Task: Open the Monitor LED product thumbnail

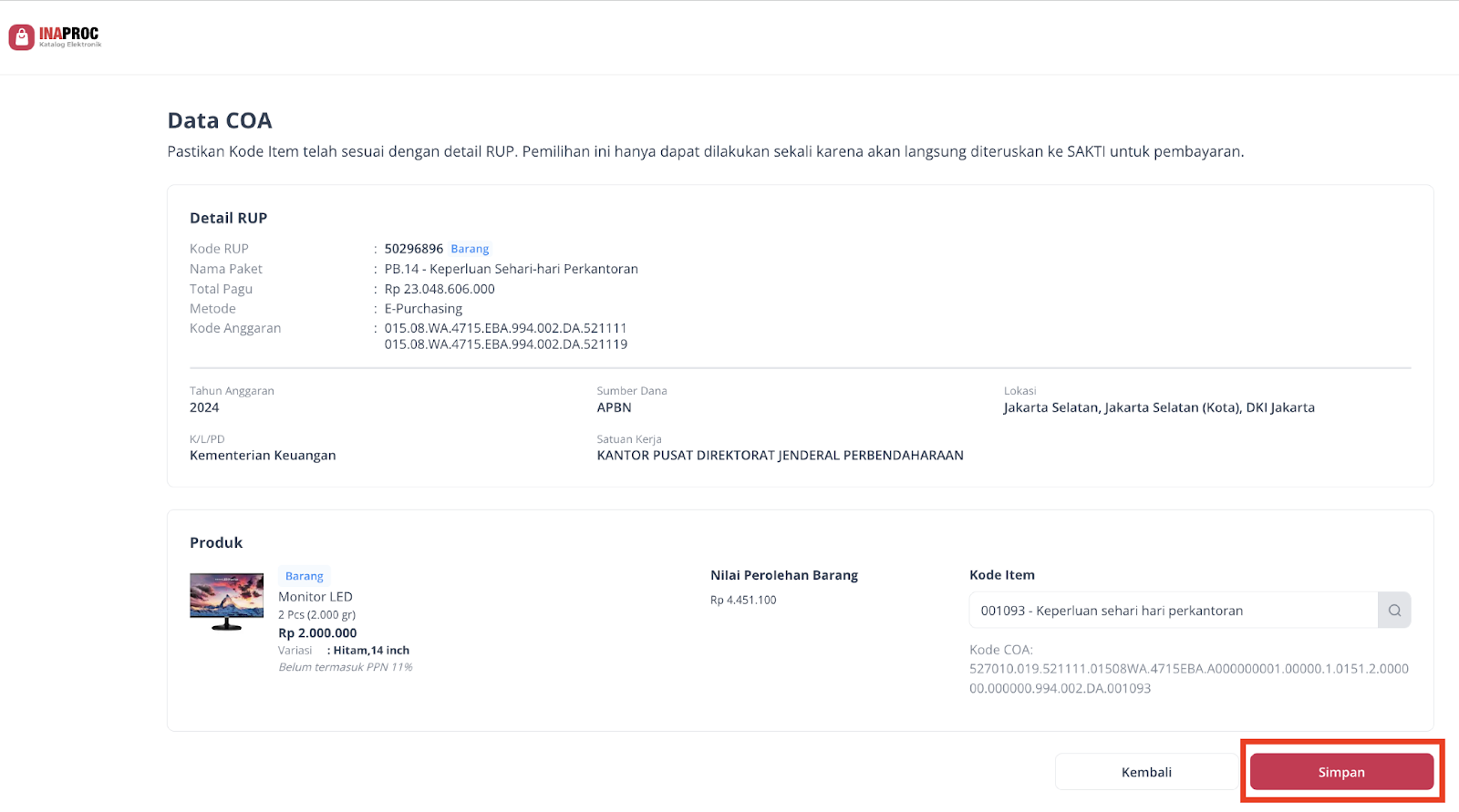Action: click(x=226, y=601)
